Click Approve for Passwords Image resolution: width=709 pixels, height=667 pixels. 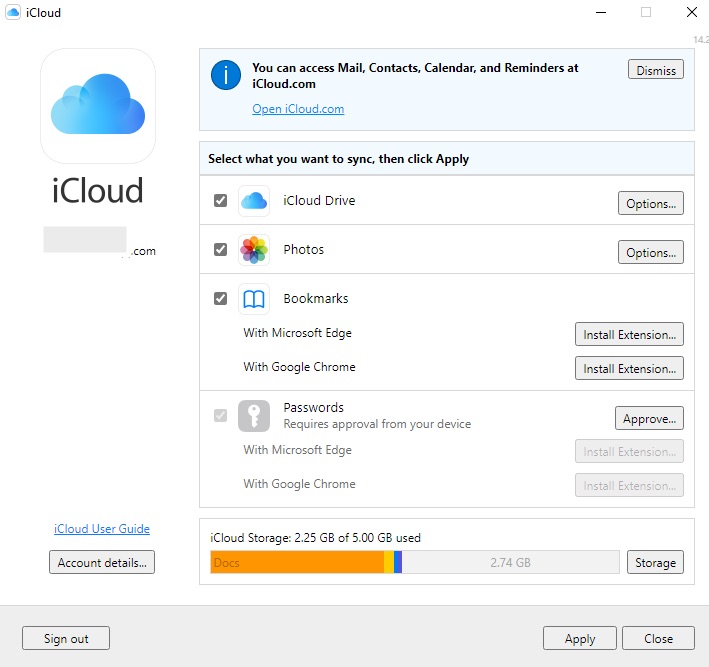649,418
